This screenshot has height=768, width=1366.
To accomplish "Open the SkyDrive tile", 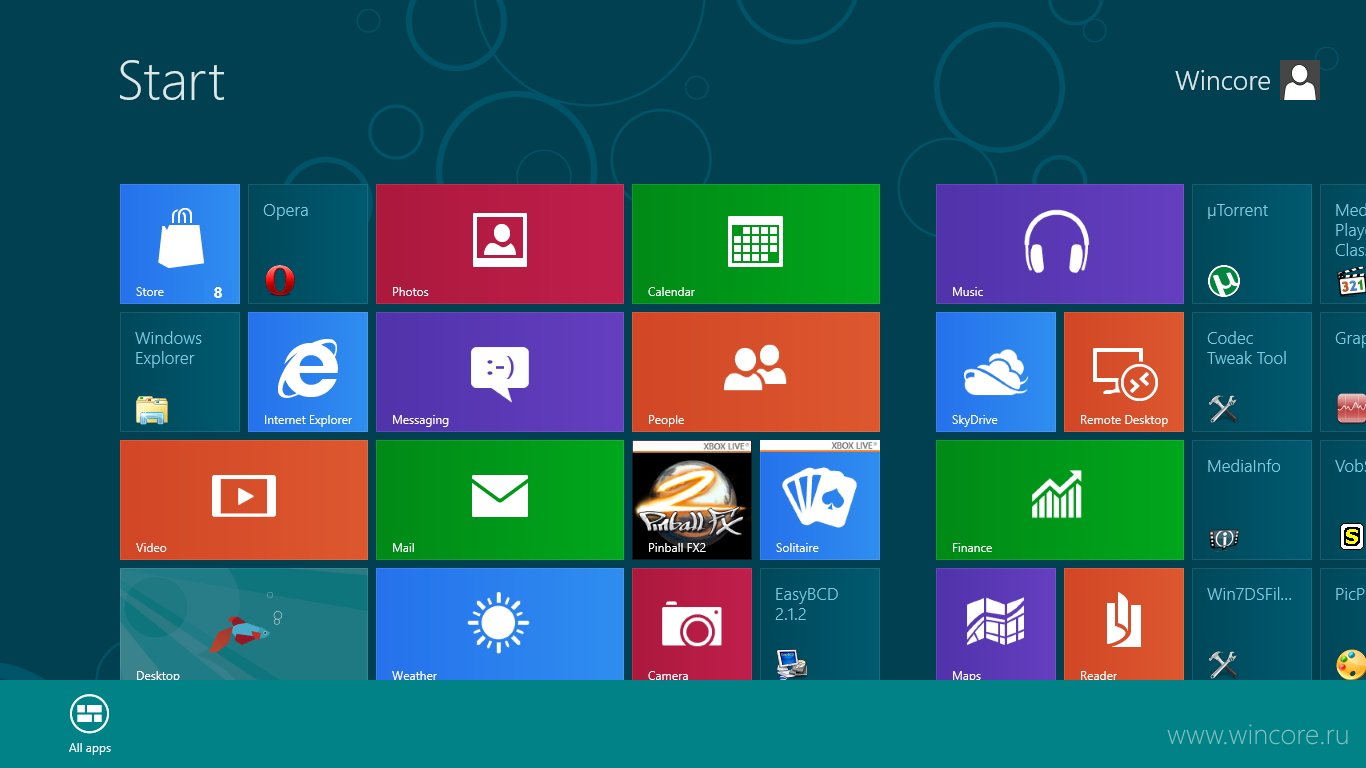I will click(996, 372).
